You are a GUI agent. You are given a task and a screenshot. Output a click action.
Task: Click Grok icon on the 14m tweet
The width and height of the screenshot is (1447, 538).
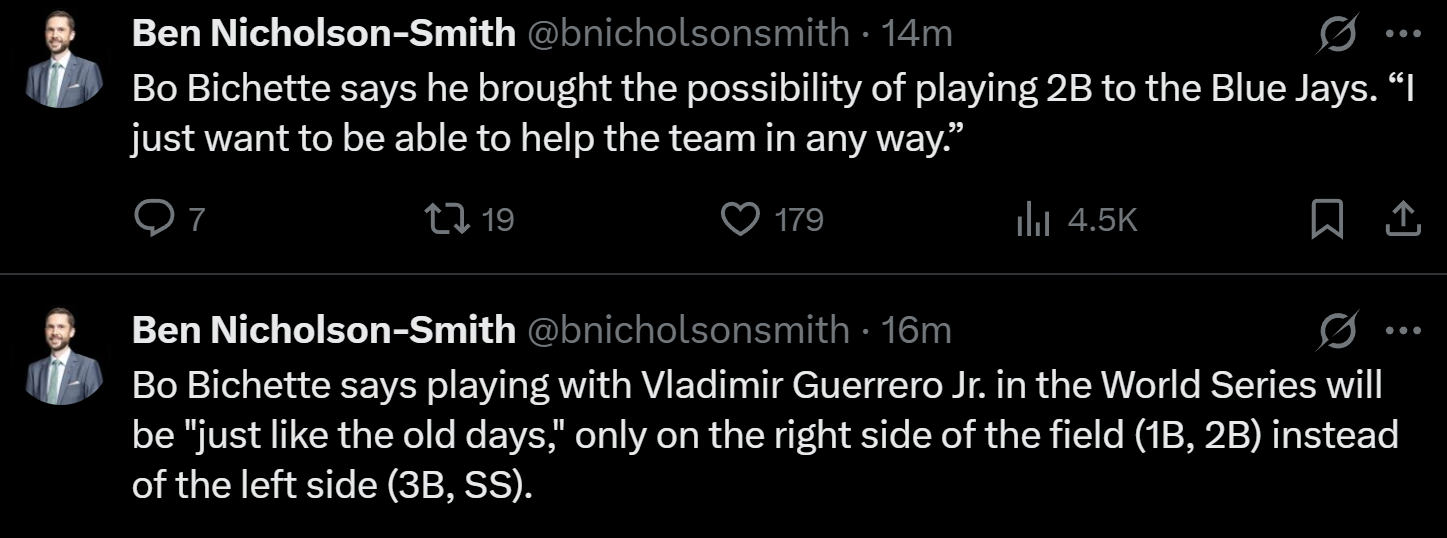tap(1337, 36)
